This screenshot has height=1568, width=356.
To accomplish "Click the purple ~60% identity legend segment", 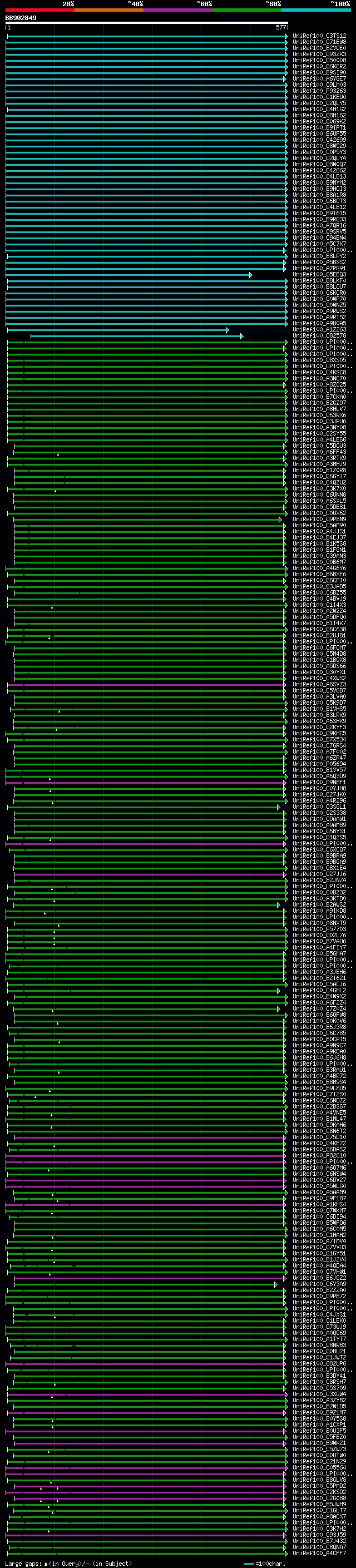I will click(179, 10).
